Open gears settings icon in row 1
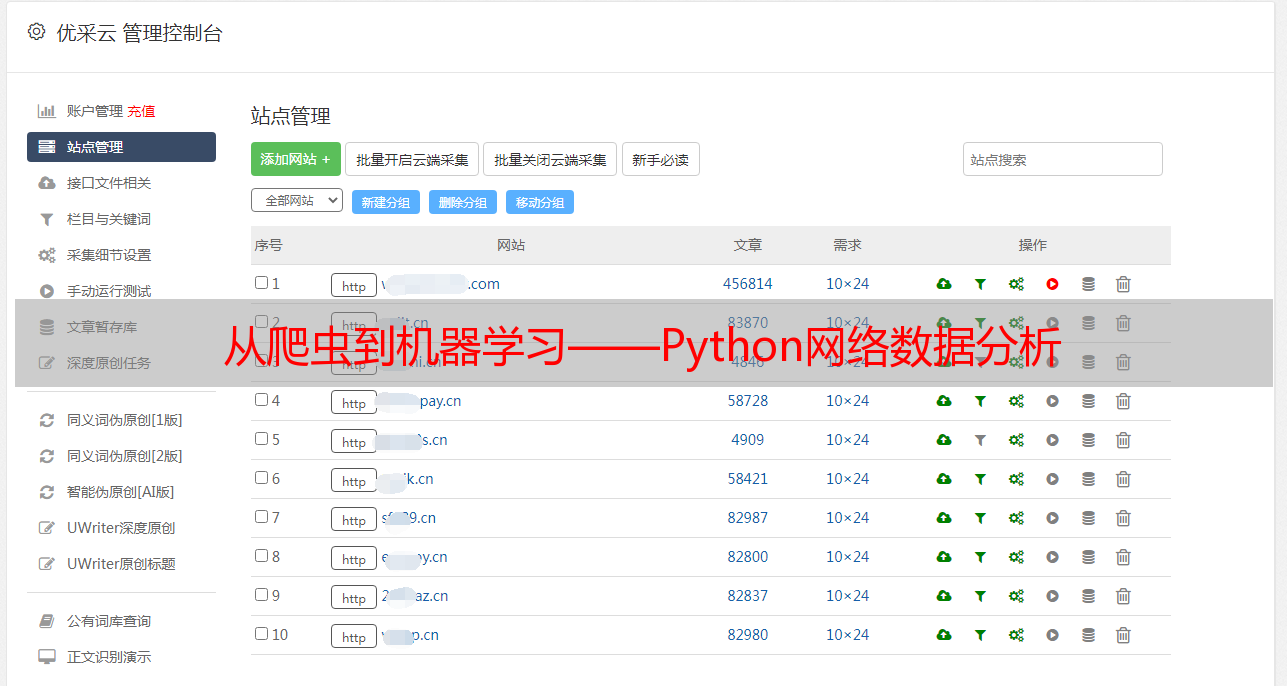The image size is (1287, 686). point(1016,284)
